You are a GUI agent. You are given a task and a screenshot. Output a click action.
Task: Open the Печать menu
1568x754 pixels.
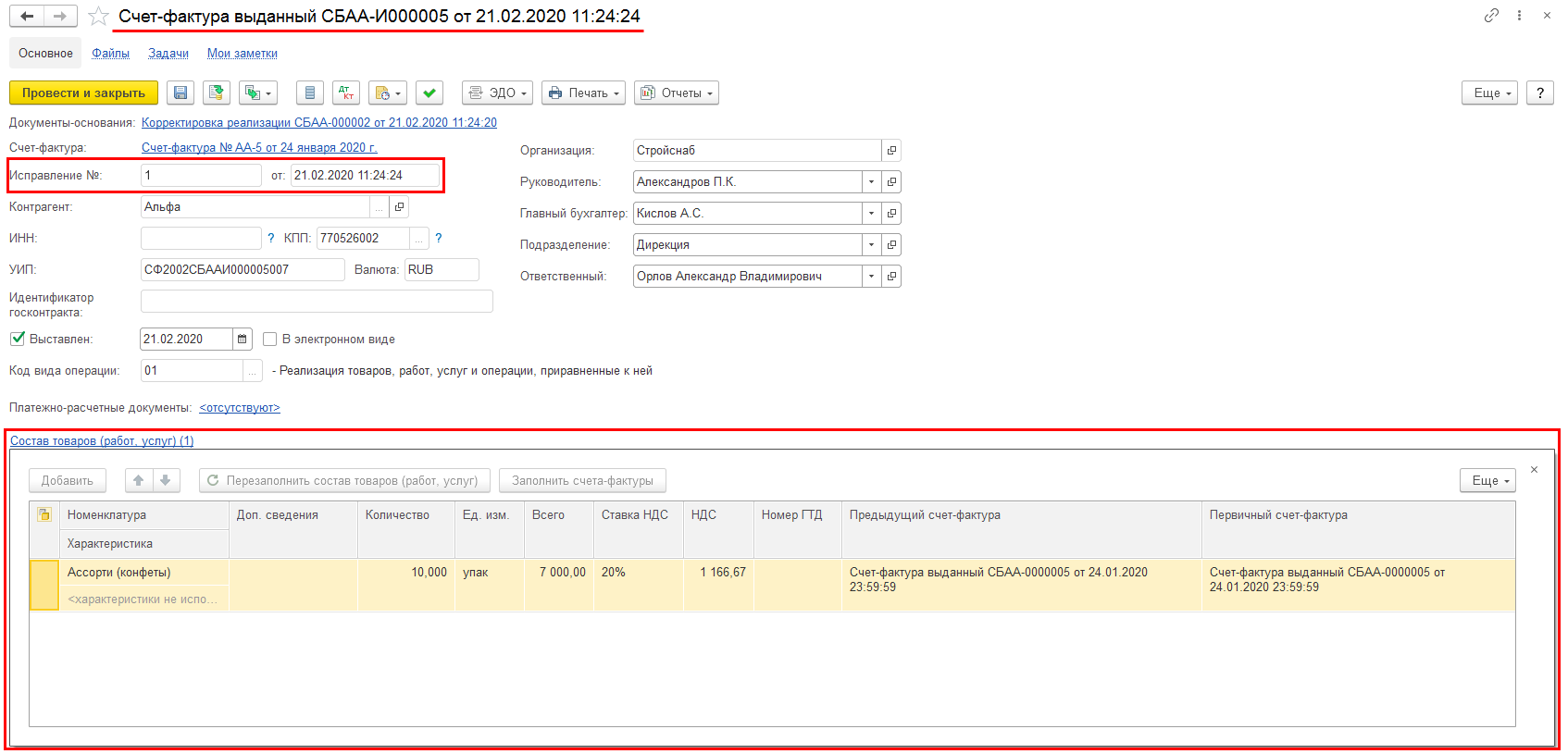pos(583,93)
